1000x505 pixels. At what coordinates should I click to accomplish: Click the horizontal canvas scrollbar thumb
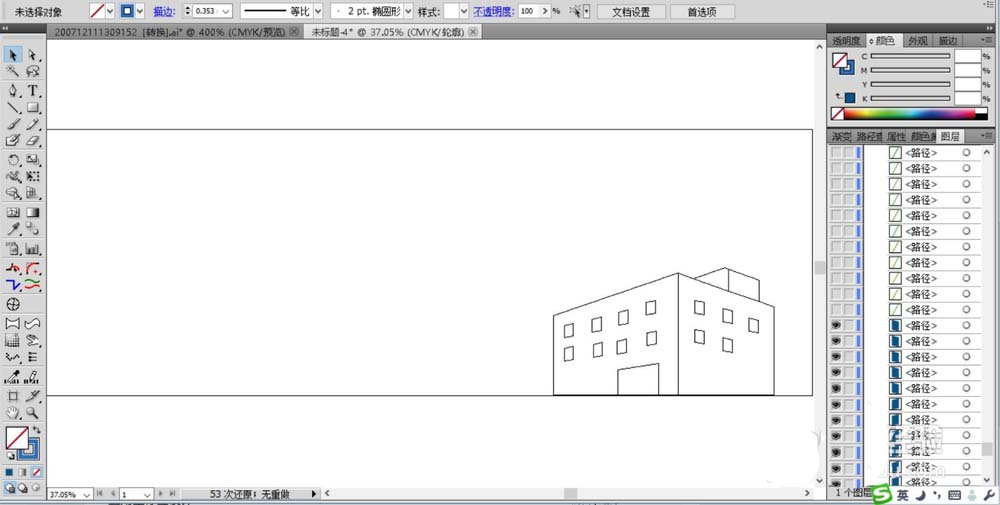click(570, 494)
